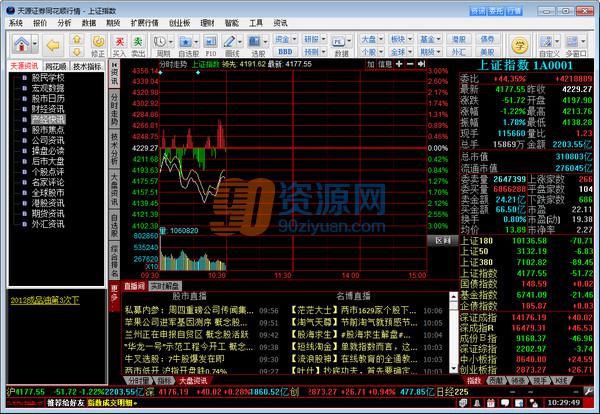Click the minus icon above chart
600x414 pixels.
(410, 64)
